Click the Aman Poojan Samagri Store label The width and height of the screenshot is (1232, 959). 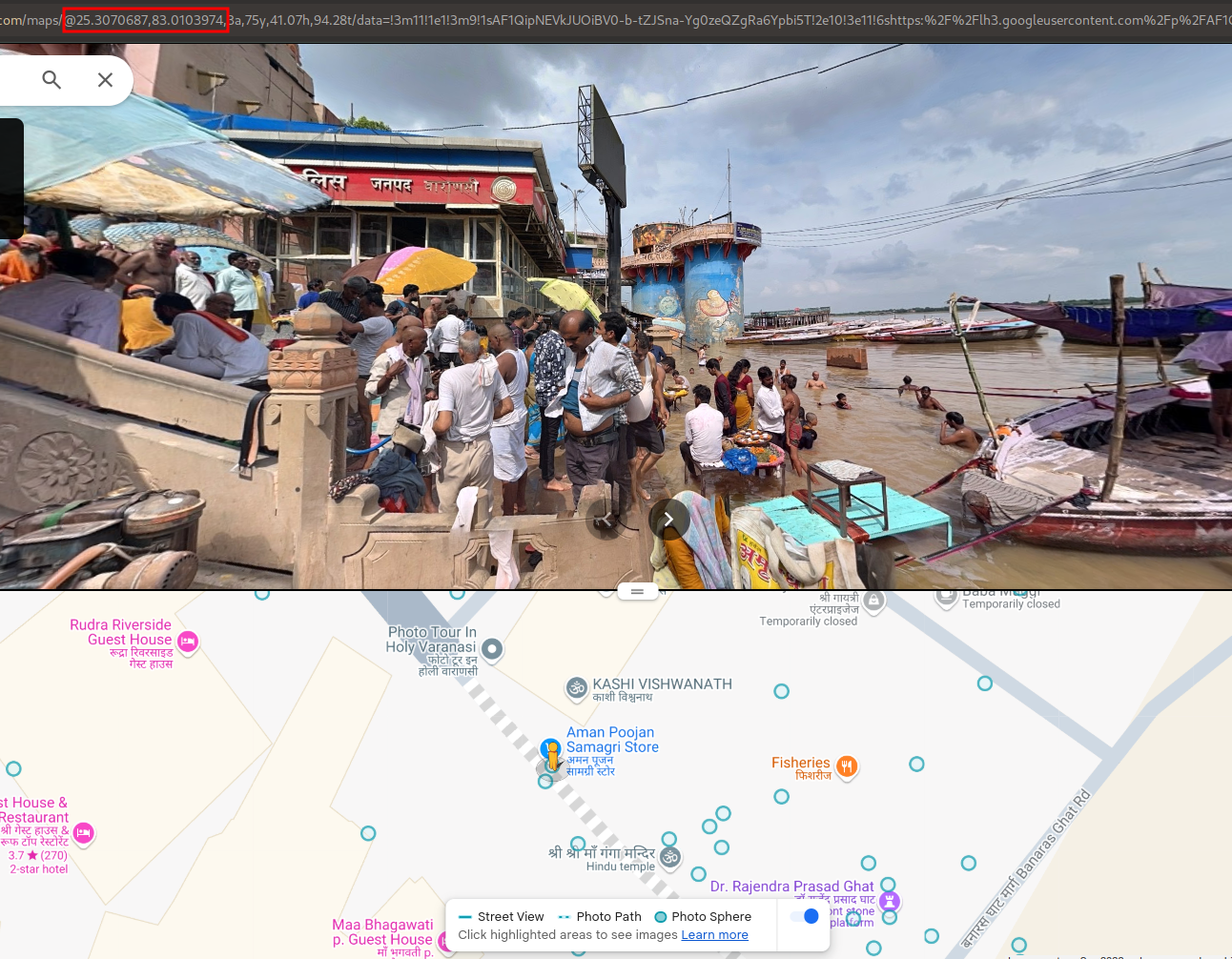coord(612,740)
